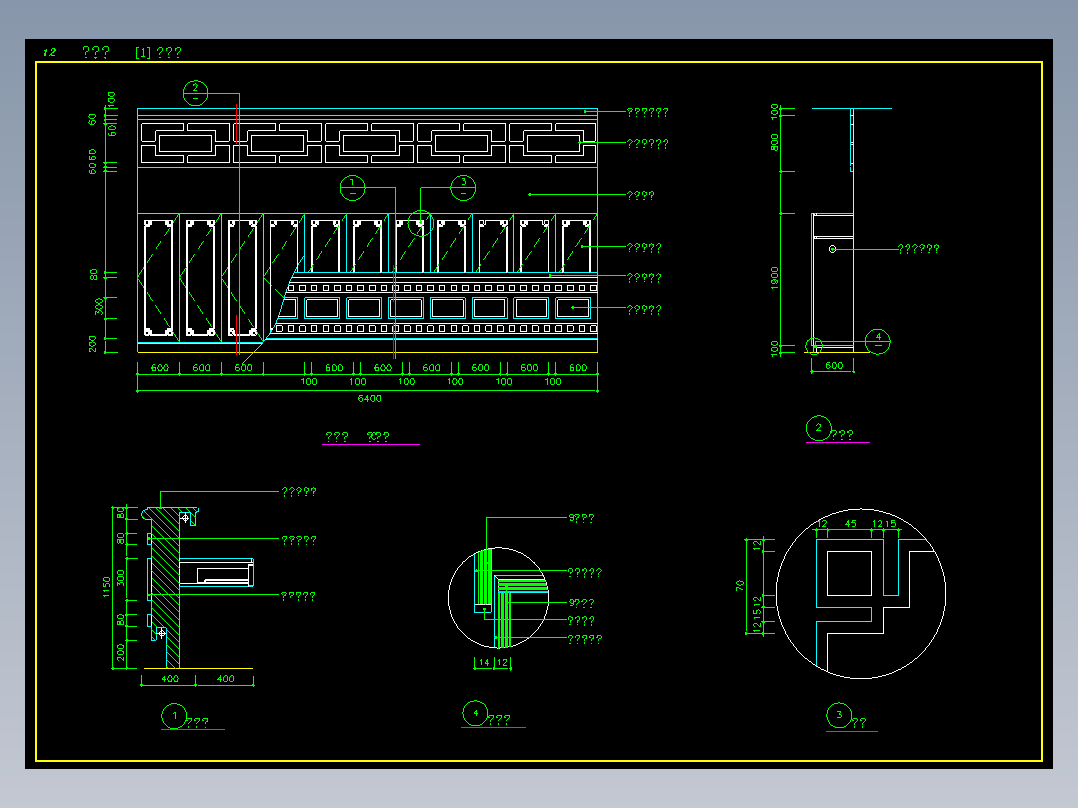Click the 45 dimension inside the detail 3 circle
Image resolution: width=1078 pixels, height=808 pixels.
tap(850, 524)
